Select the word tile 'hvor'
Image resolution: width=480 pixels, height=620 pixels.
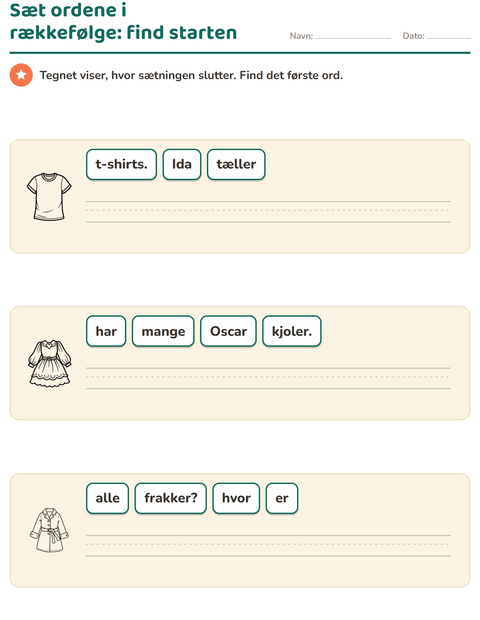tap(236, 498)
